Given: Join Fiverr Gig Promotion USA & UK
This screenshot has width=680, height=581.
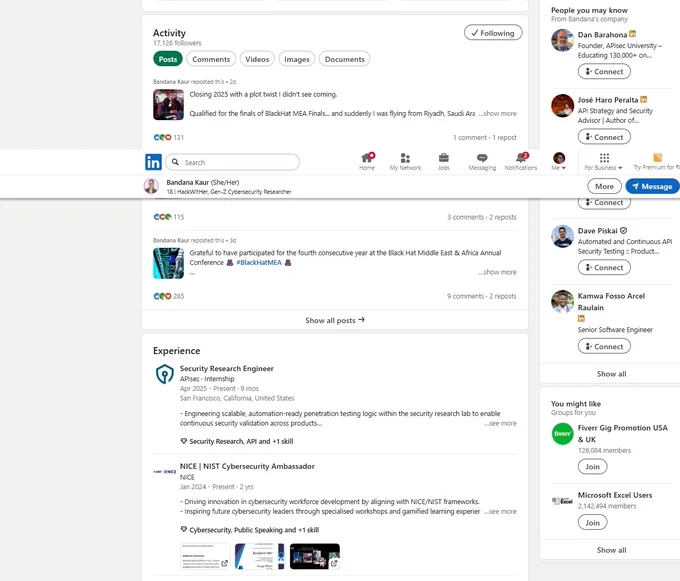Looking at the screenshot, I should [592, 467].
